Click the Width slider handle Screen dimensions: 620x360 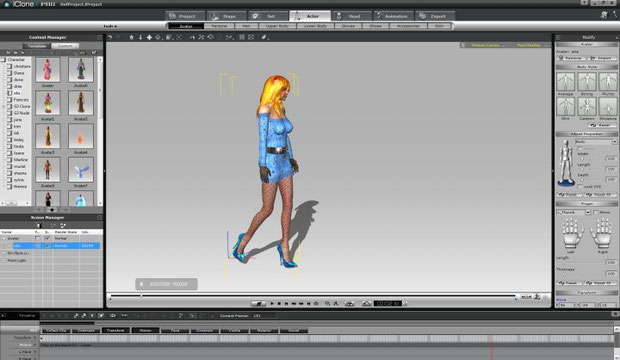point(582,159)
